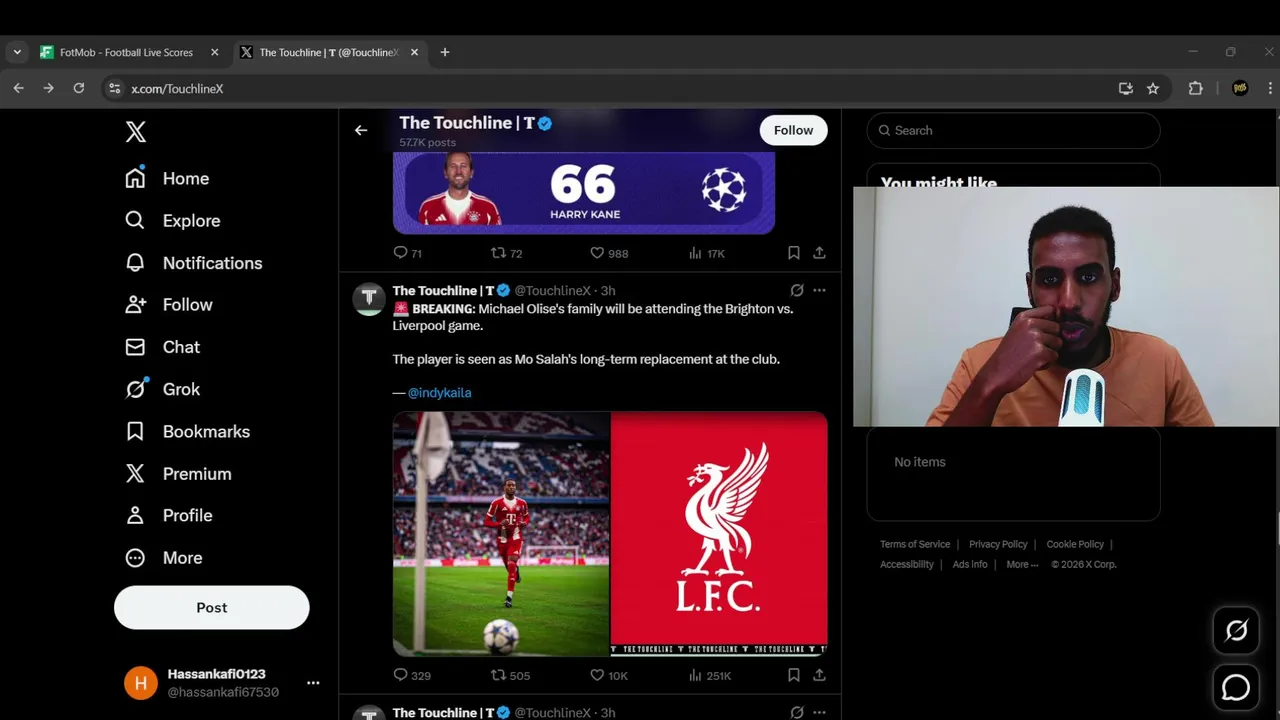Open the More menu in sidebar
1280x720 pixels.
pyautogui.click(x=163, y=558)
